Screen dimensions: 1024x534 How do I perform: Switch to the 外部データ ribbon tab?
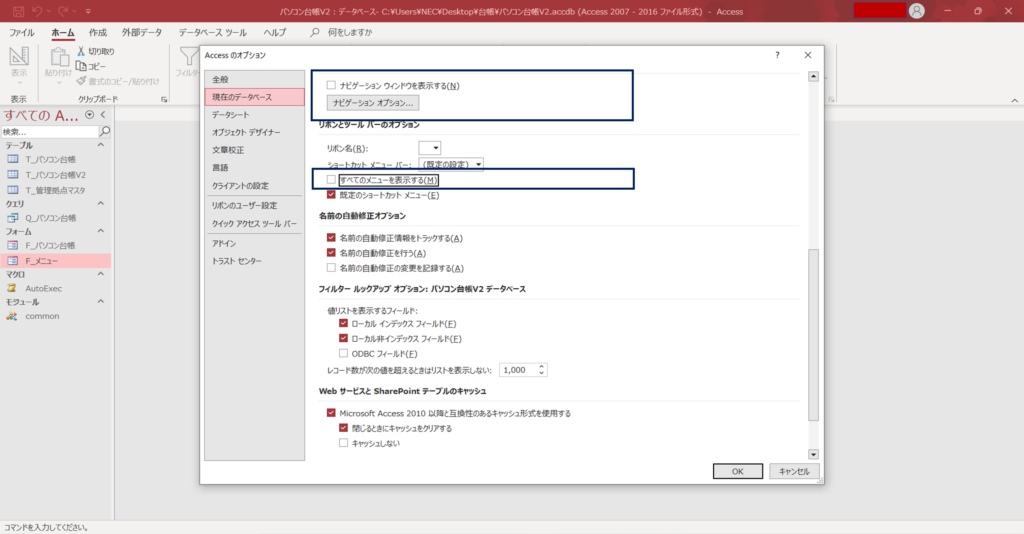point(142,32)
